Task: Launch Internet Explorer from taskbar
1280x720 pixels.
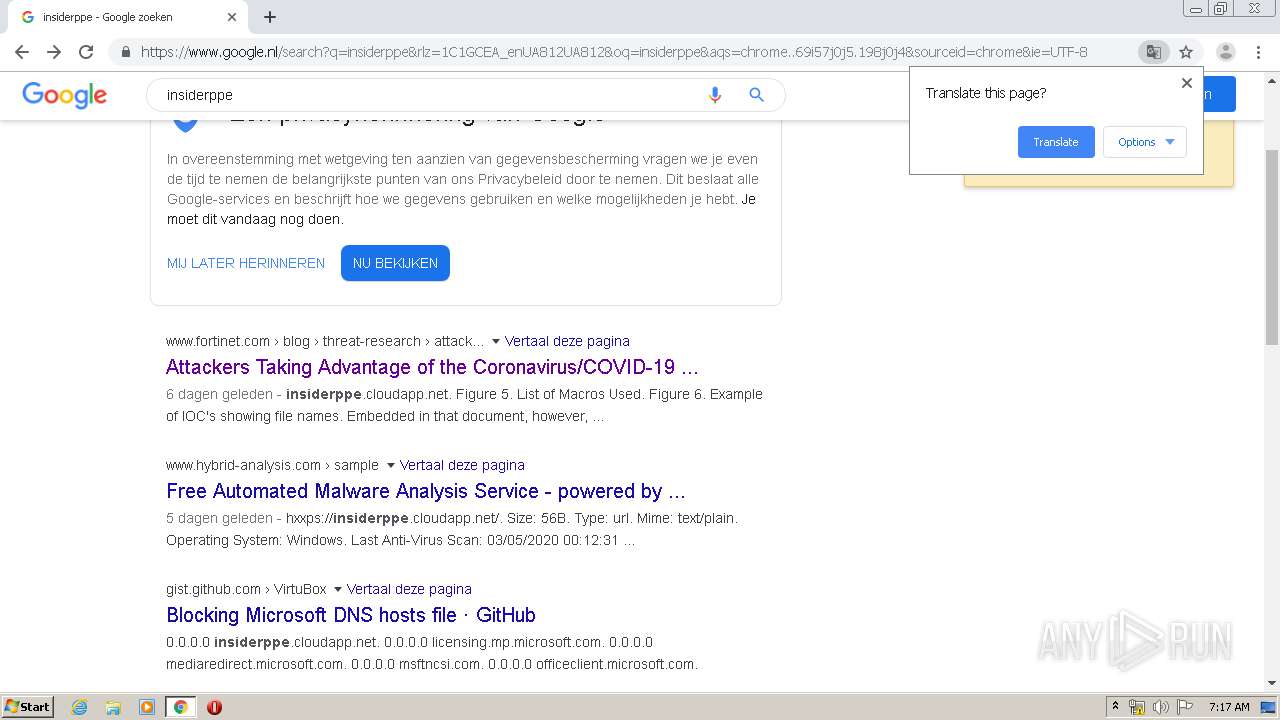Action: pyautogui.click(x=79, y=707)
